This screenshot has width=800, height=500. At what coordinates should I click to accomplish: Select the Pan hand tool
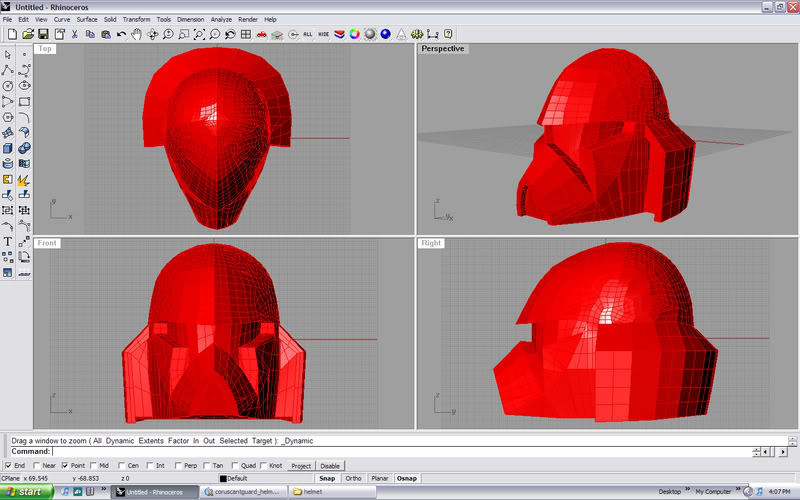click(136, 34)
